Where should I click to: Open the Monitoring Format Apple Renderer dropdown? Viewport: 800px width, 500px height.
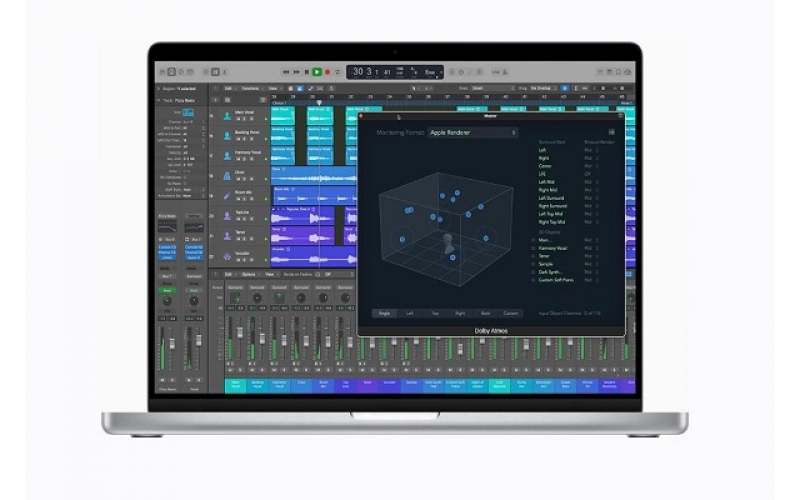coord(473,132)
